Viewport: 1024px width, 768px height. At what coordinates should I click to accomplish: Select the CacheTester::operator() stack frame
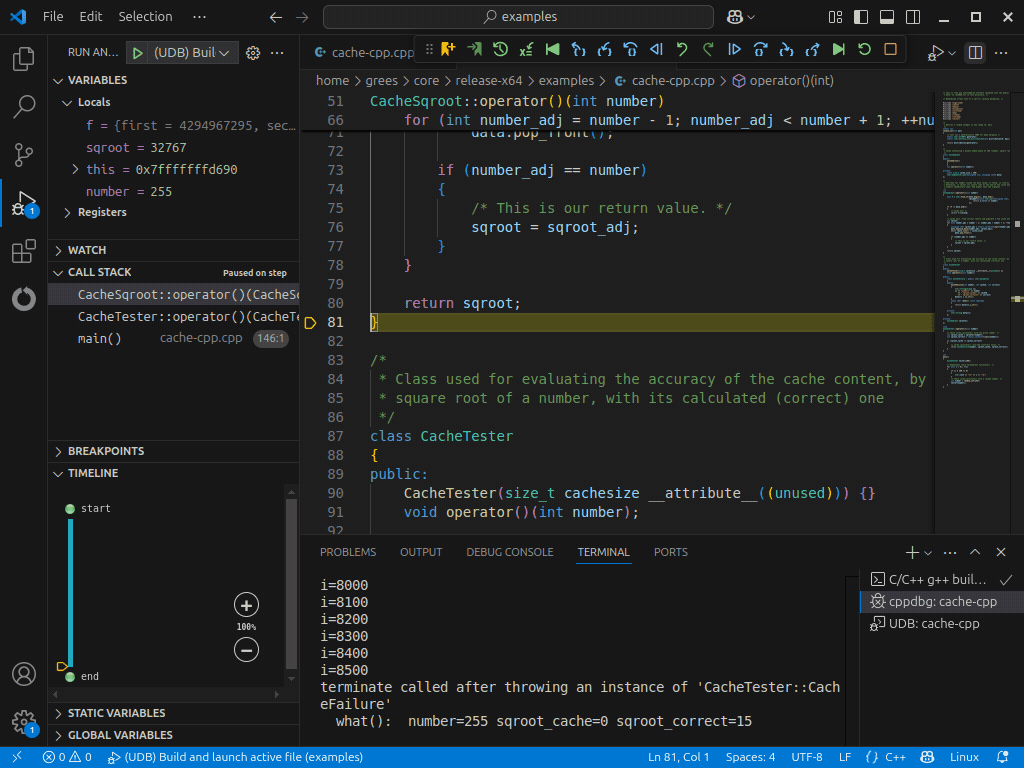coord(174,317)
